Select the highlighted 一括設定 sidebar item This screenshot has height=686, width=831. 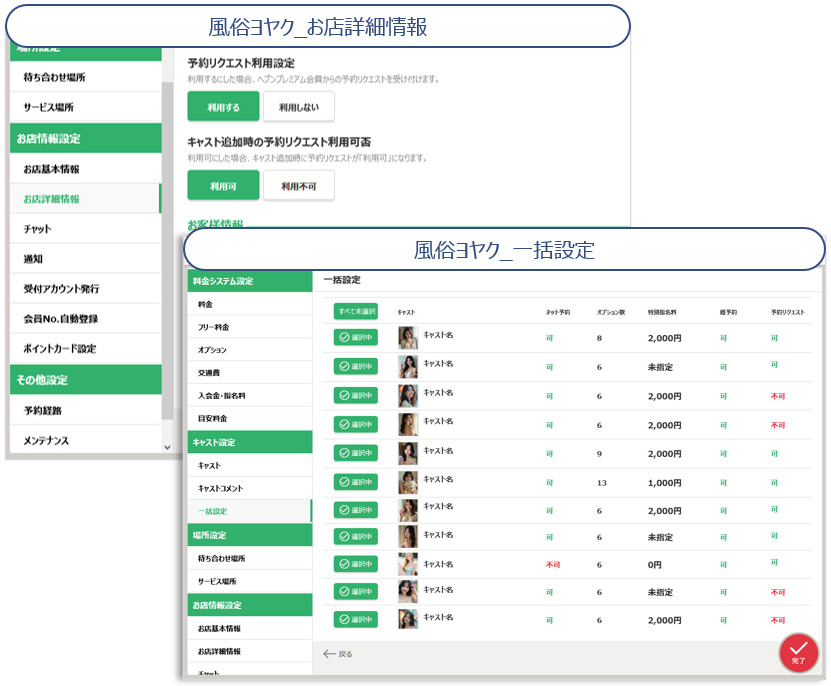pyautogui.click(x=250, y=511)
